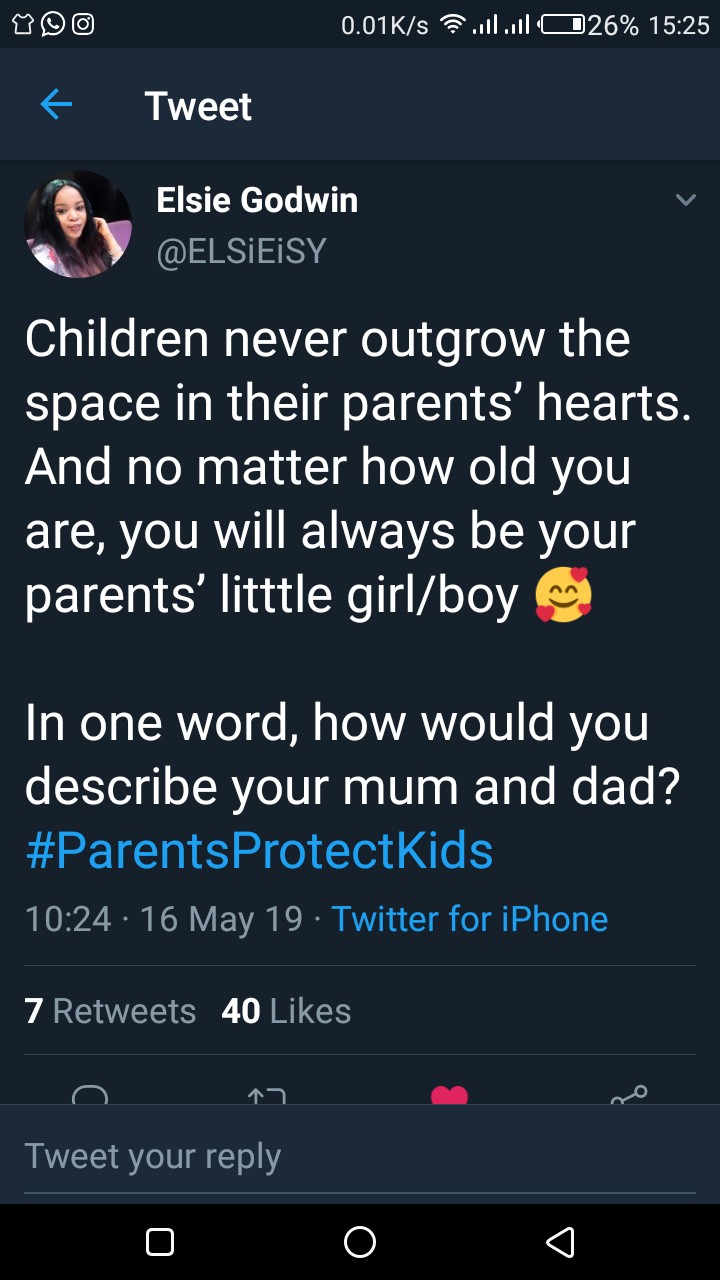View the 7 Retweets list
The height and width of the screenshot is (1280, 720).
pos(110,1010)
